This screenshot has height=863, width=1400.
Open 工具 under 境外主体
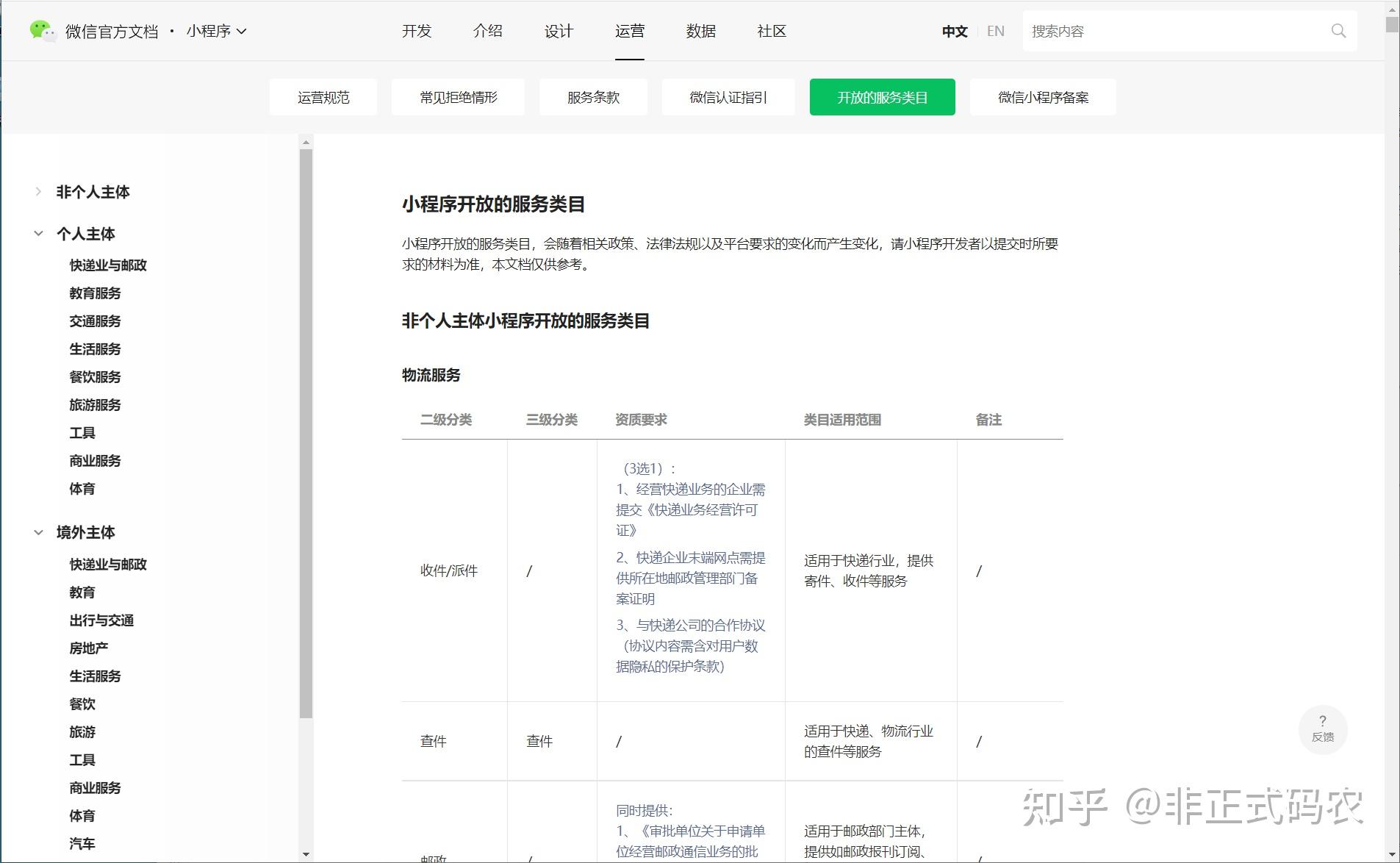[82, 760]
